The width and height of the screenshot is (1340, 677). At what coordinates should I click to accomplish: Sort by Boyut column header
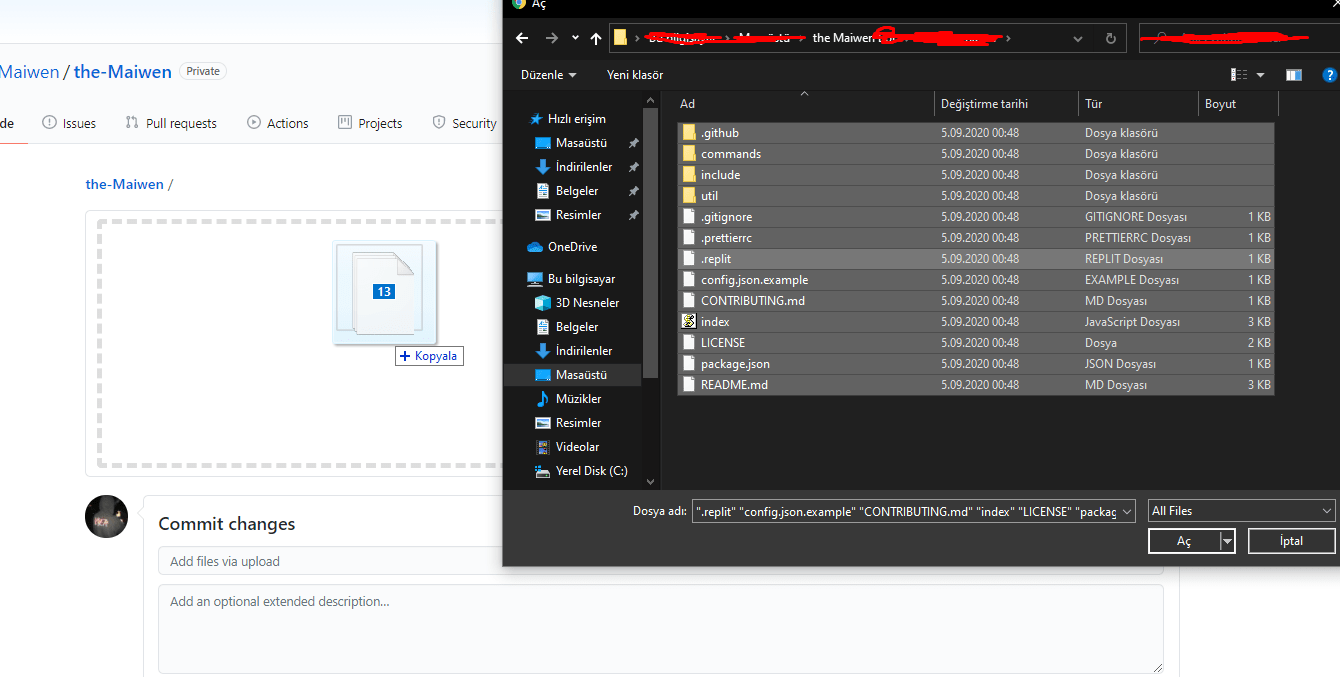(1238, 104)
